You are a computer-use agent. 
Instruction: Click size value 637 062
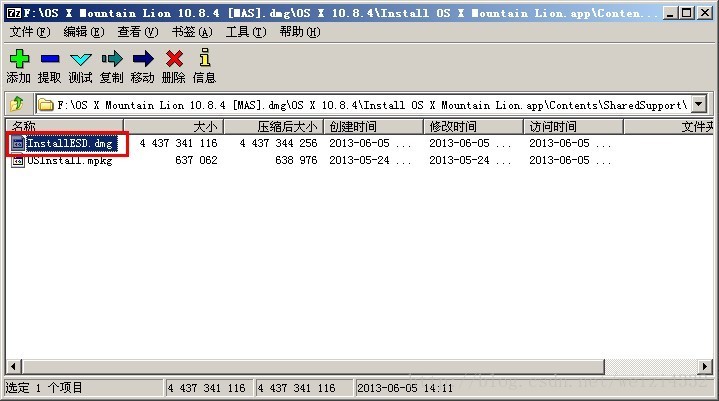click(196, 160)
